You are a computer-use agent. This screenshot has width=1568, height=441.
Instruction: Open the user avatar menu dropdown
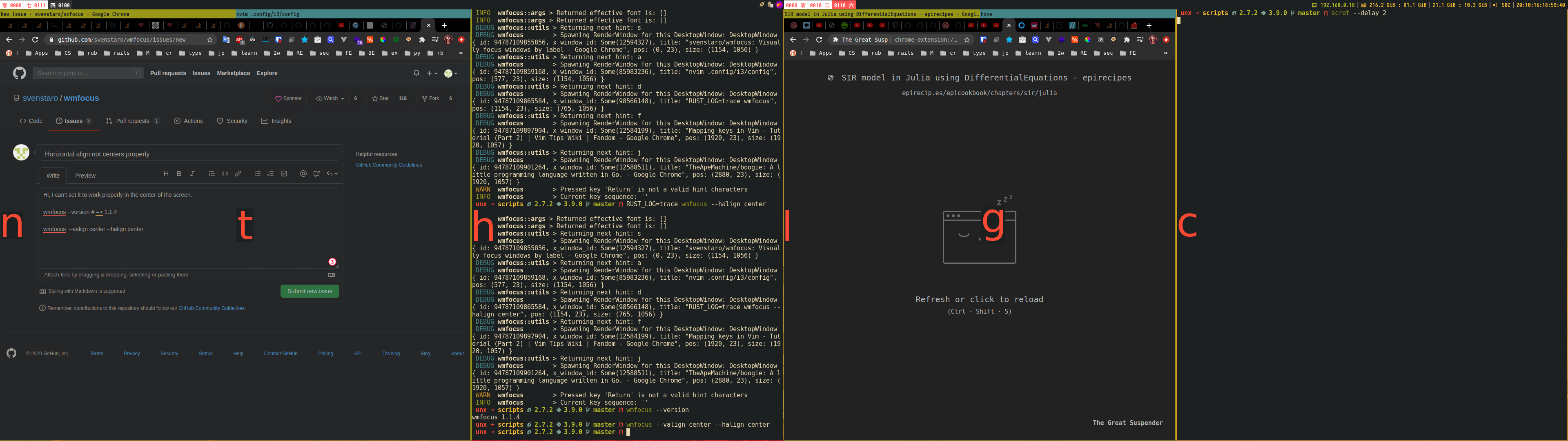(450, 73)
